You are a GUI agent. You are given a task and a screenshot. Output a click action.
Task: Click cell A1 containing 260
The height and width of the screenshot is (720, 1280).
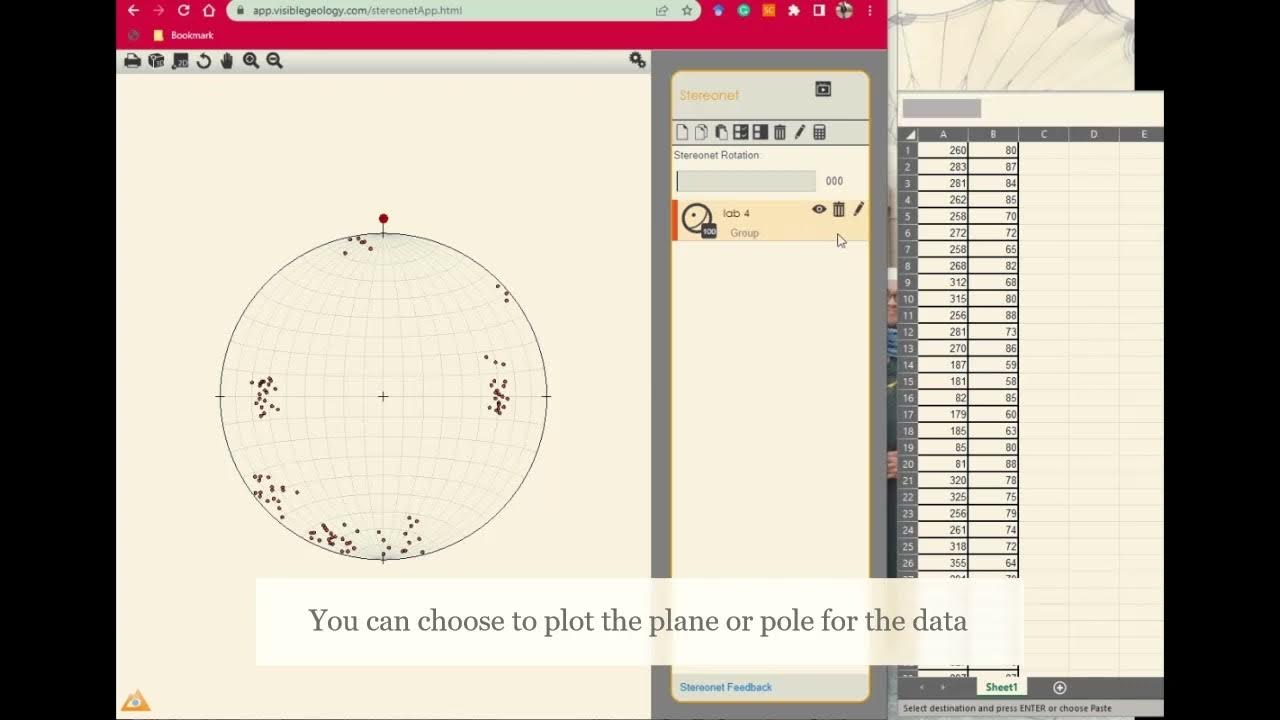pos(943,150)
